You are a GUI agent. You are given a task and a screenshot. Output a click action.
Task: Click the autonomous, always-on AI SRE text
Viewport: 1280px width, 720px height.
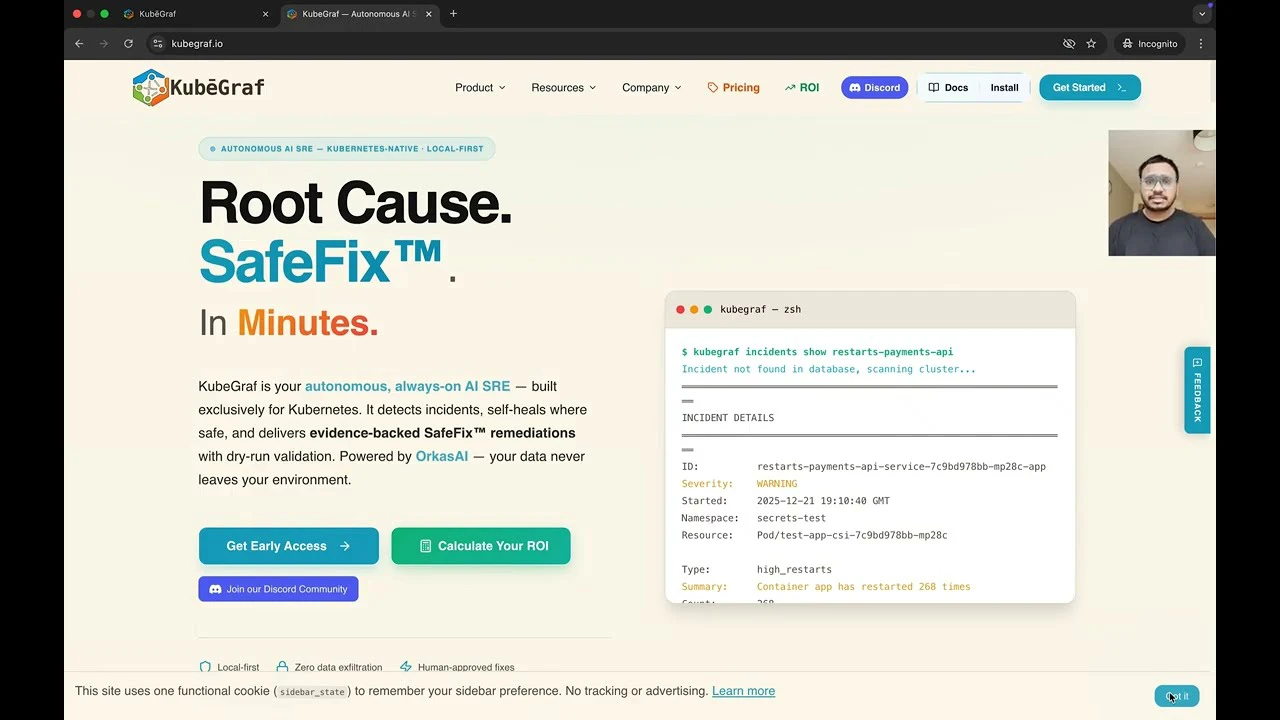point(407,386)
